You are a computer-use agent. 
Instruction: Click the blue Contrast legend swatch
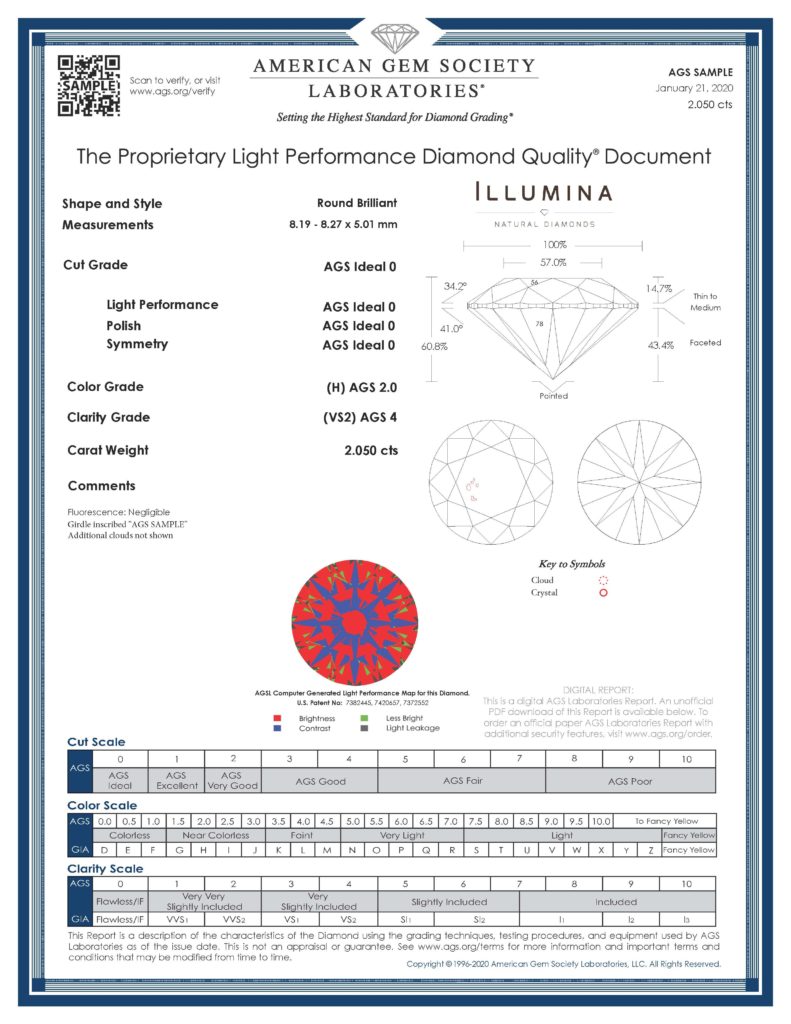pyautogui.click(x=278, y=728)
